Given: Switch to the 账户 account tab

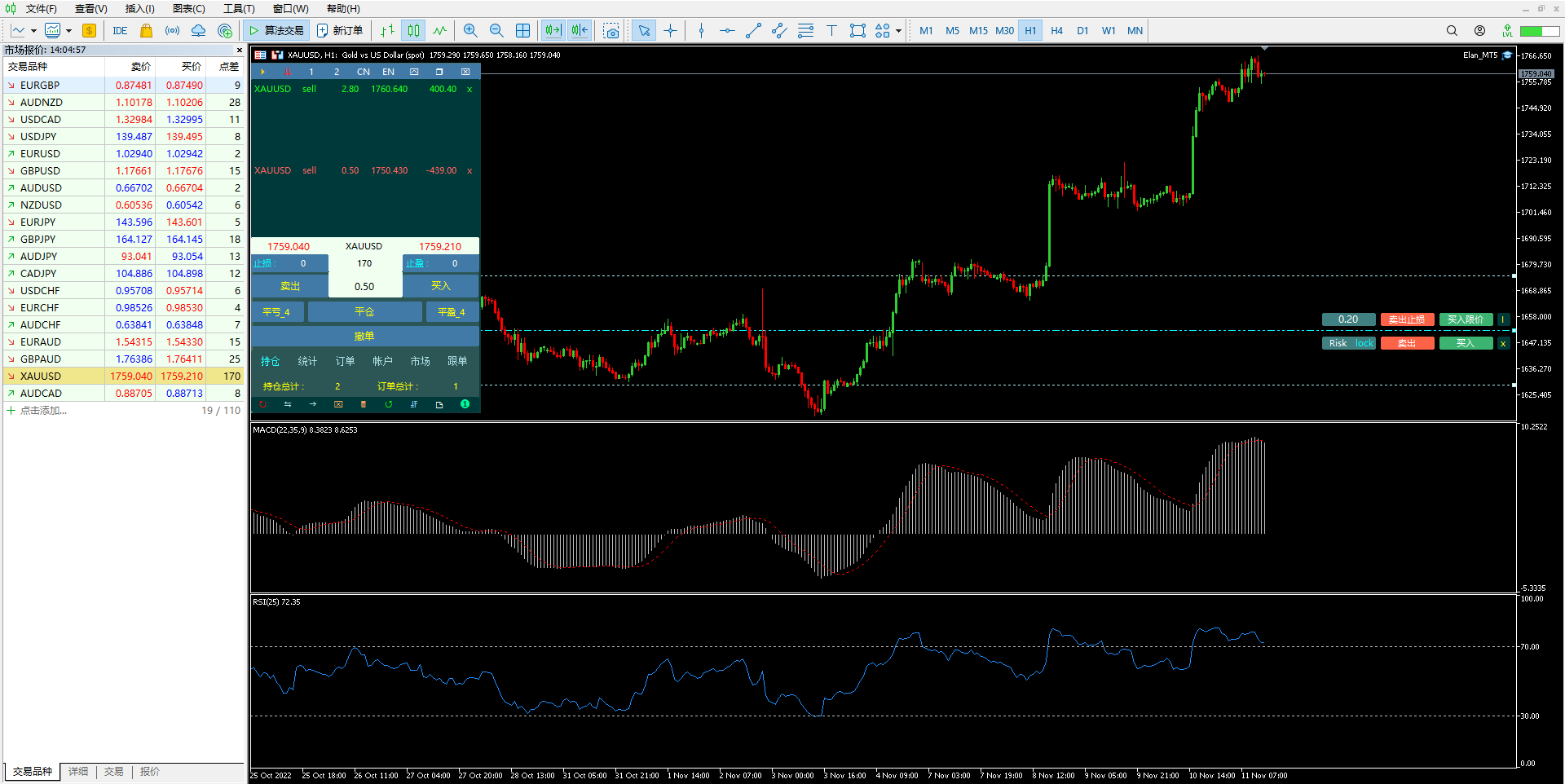Looking at the screenshot, I should tap(382, 361).
